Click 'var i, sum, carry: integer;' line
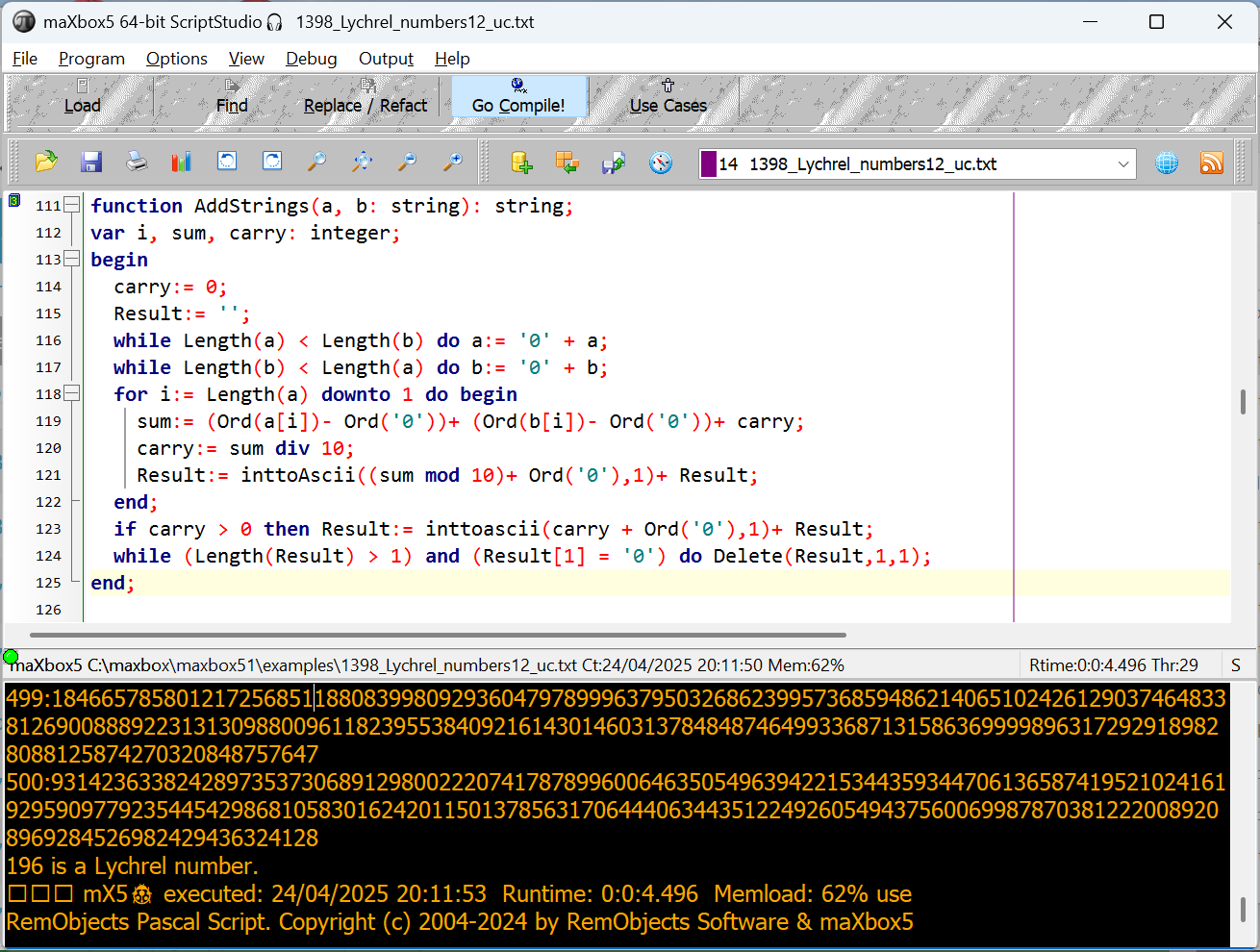 coord(245,233)
